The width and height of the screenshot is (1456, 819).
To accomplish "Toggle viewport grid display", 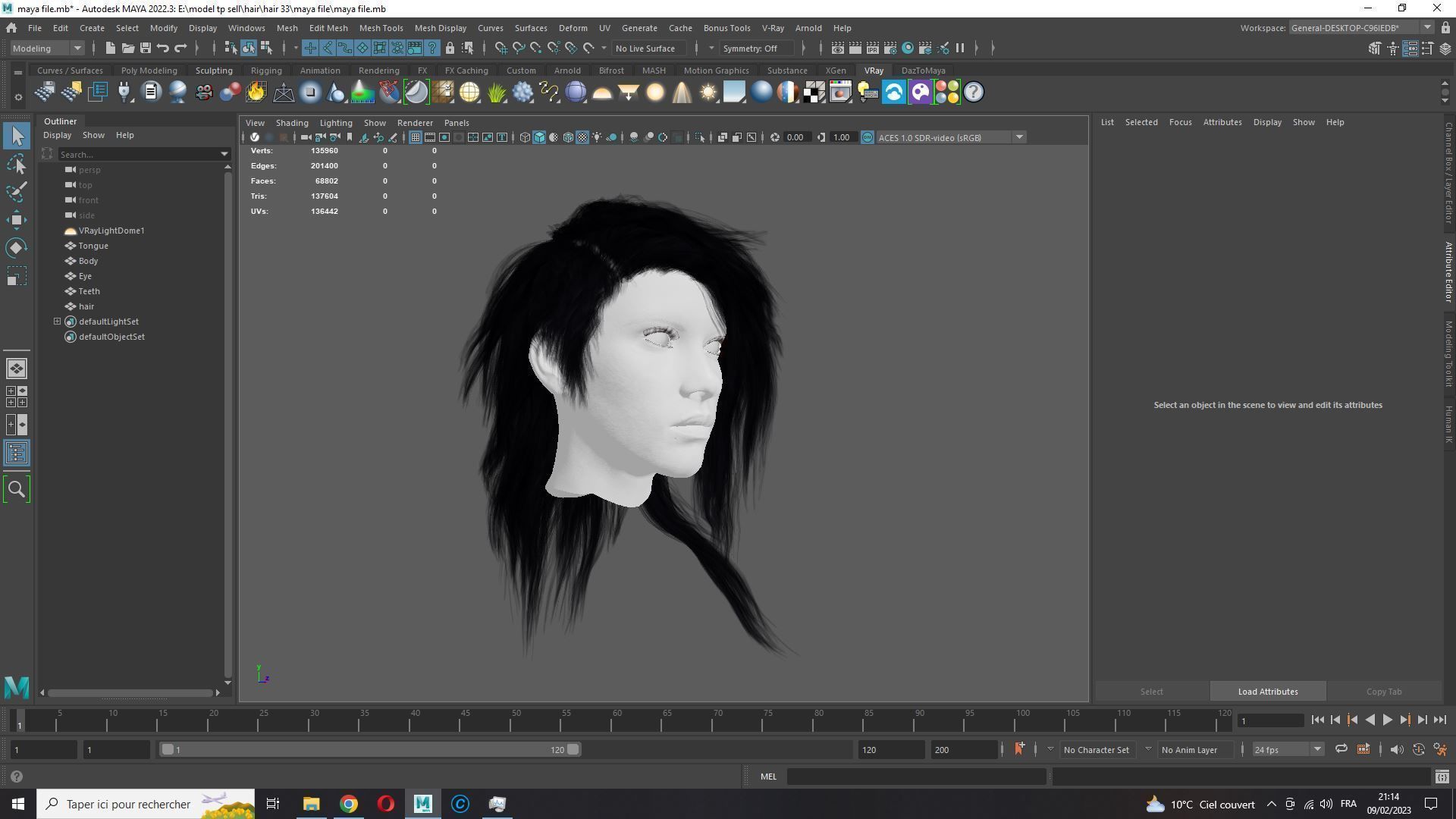I will tap(415, 137).
